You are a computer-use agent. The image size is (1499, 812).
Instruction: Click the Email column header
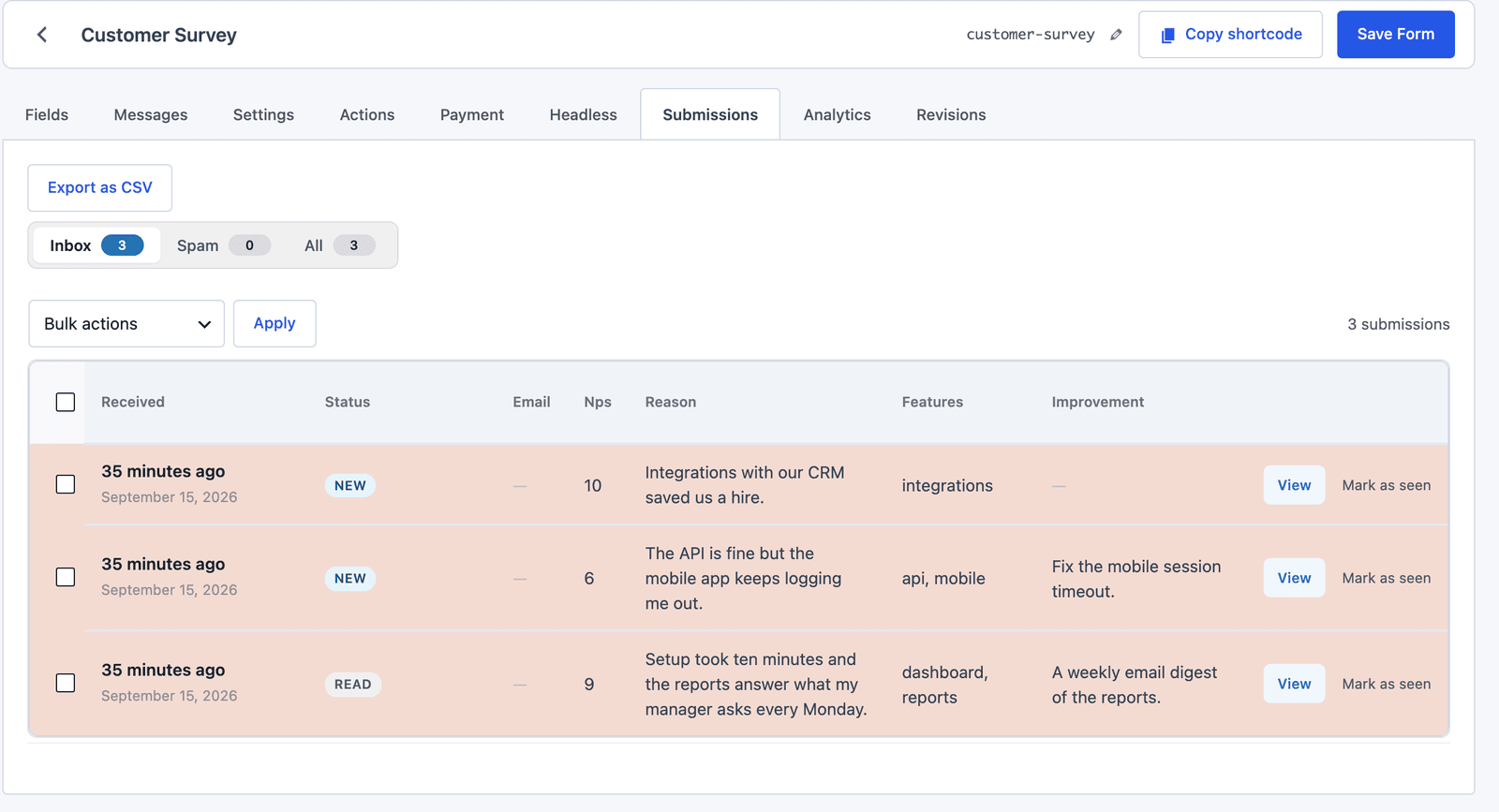click(x=531, y=402)
